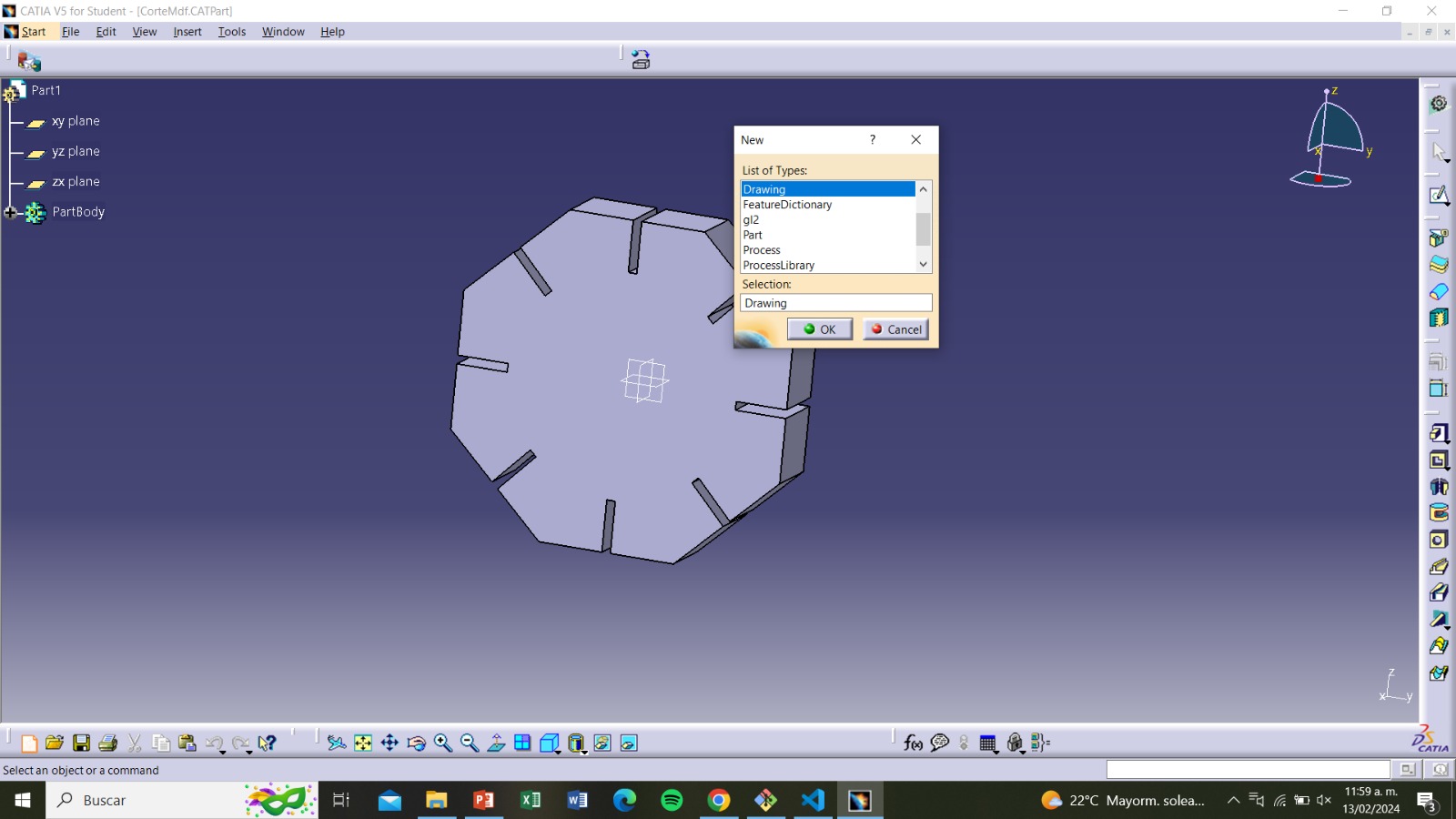Click the Selection input field
This screenshot has width=1456, height=819.
pos(835,303)
